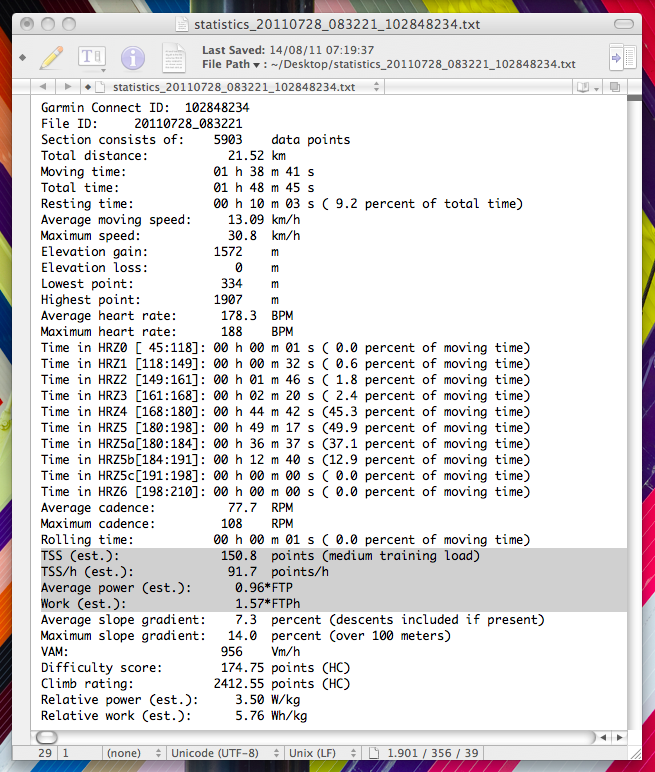
Task: Click the Average heart rate line
Action: [167, 316]
